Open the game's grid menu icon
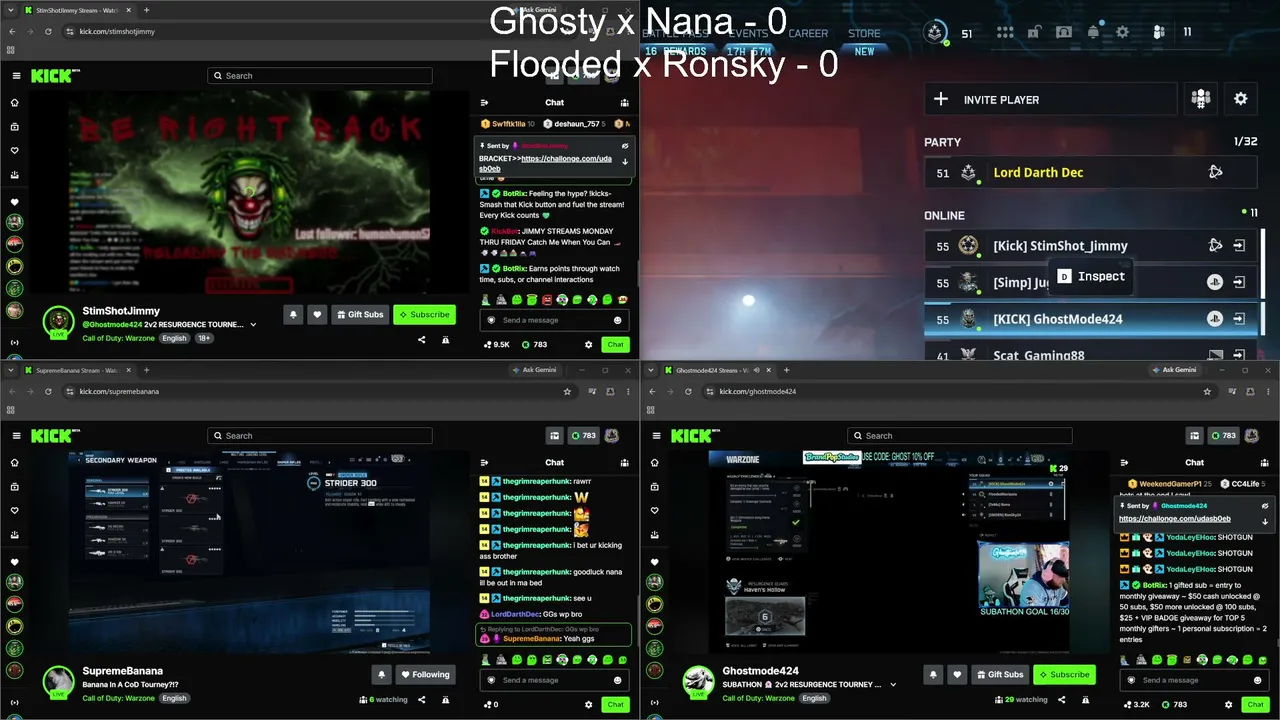The height and width of the screenshot is (720, 1280). (1005, 32)
